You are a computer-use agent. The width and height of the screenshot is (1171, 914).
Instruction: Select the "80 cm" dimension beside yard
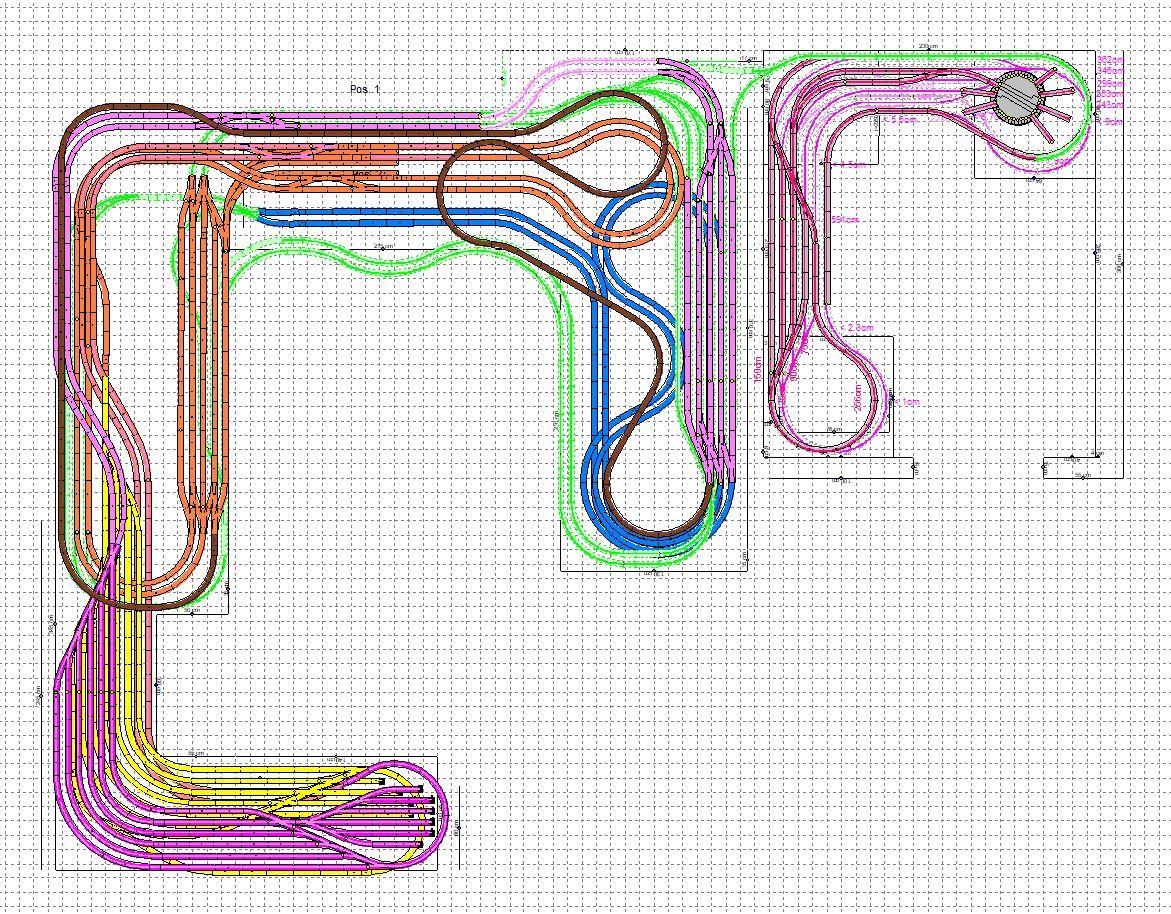click(x=457, y=829)
